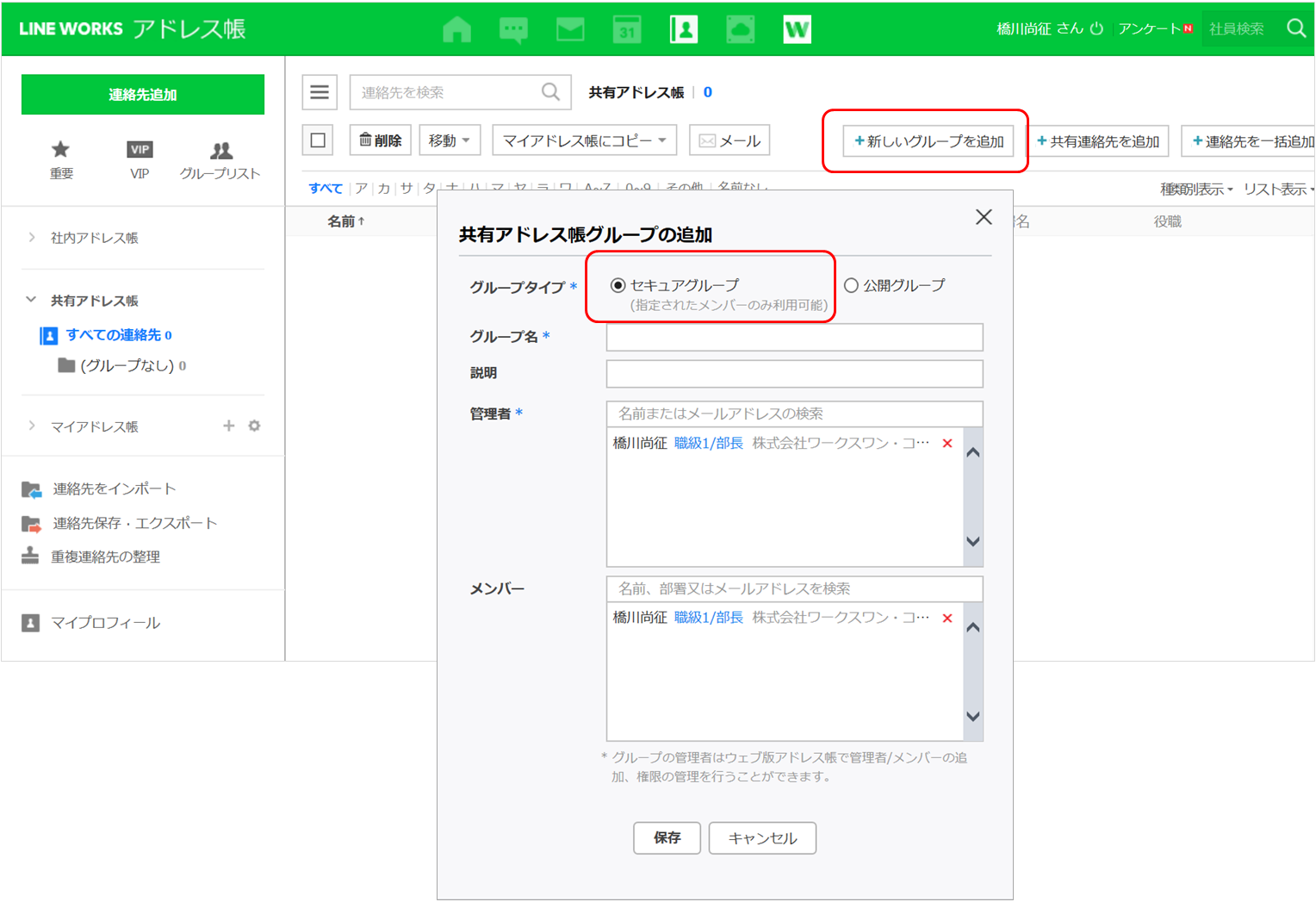Select the すべて index filter tab

coord(326,188)
